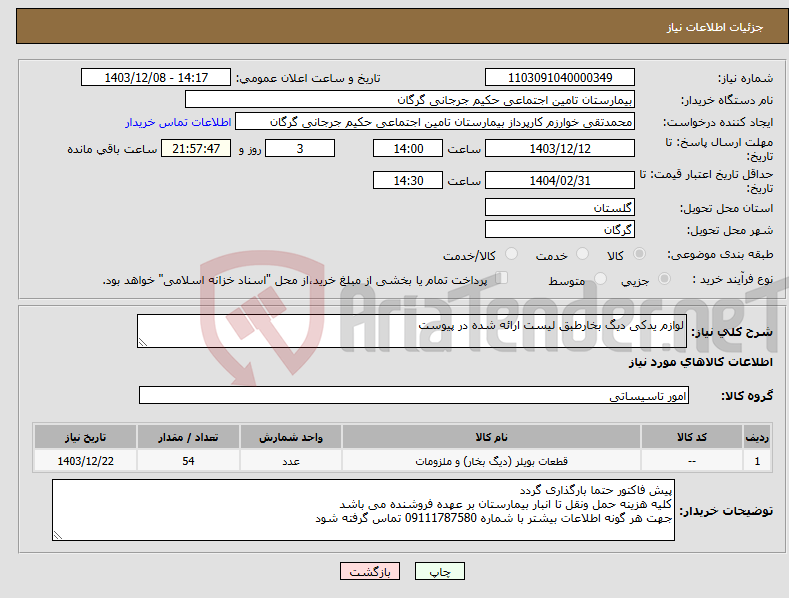The height and width of the screenshot is (598, 789).
Task: Click the quantity cell showing 54
Action: [x=188, y=461]
